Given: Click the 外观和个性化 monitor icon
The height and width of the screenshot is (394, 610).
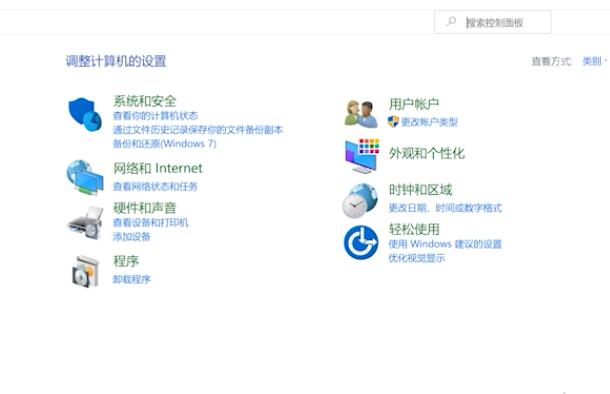Looking at the screenshot, I should pos(362,156).
